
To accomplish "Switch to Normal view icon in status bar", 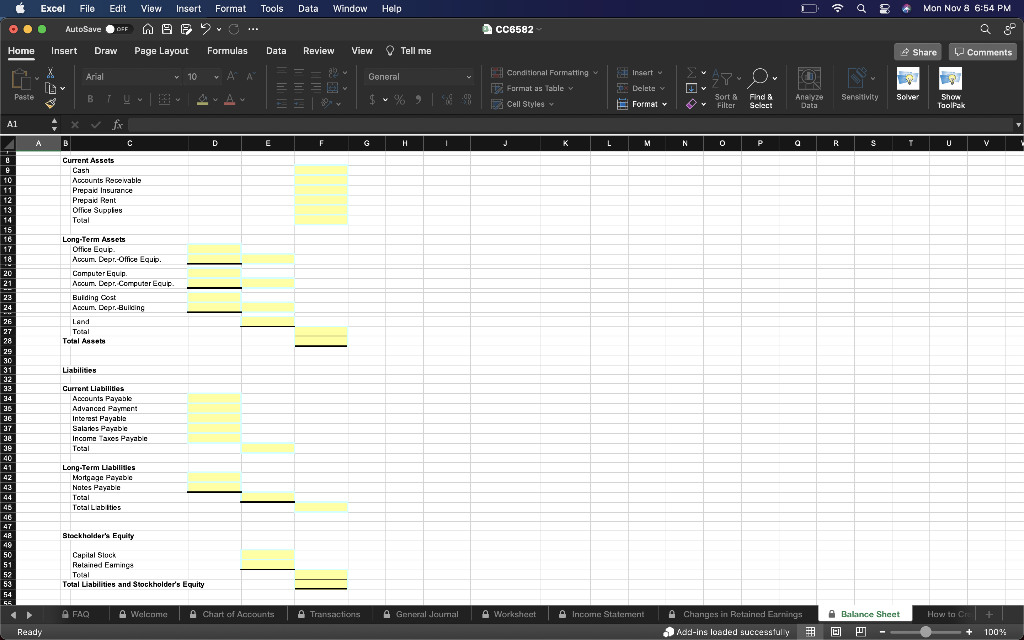I will click(810, 632).
